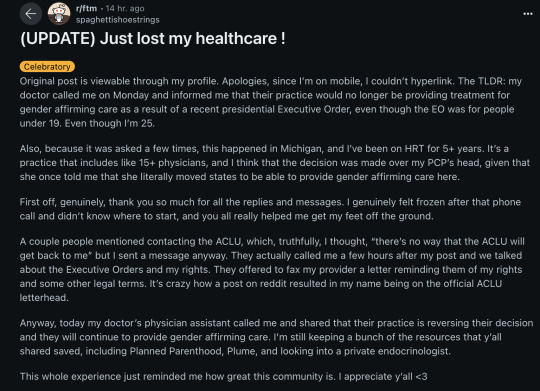This screenshot has width=540, height=391.
Task: Click the paragraph starting 'Original post is viewable'
Action: (271, 102)
